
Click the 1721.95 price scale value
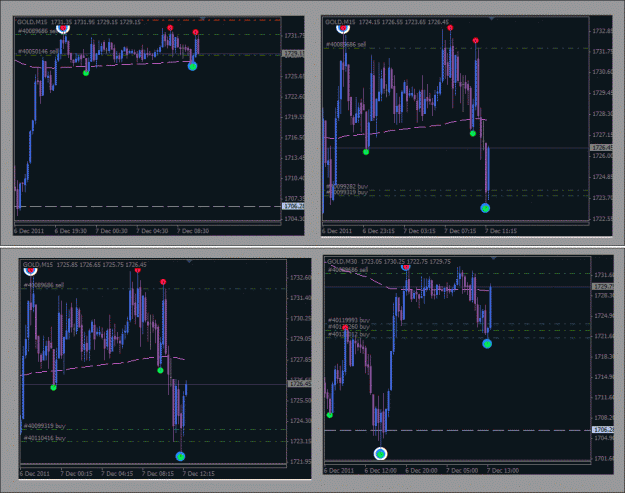(x=300, y=462)
